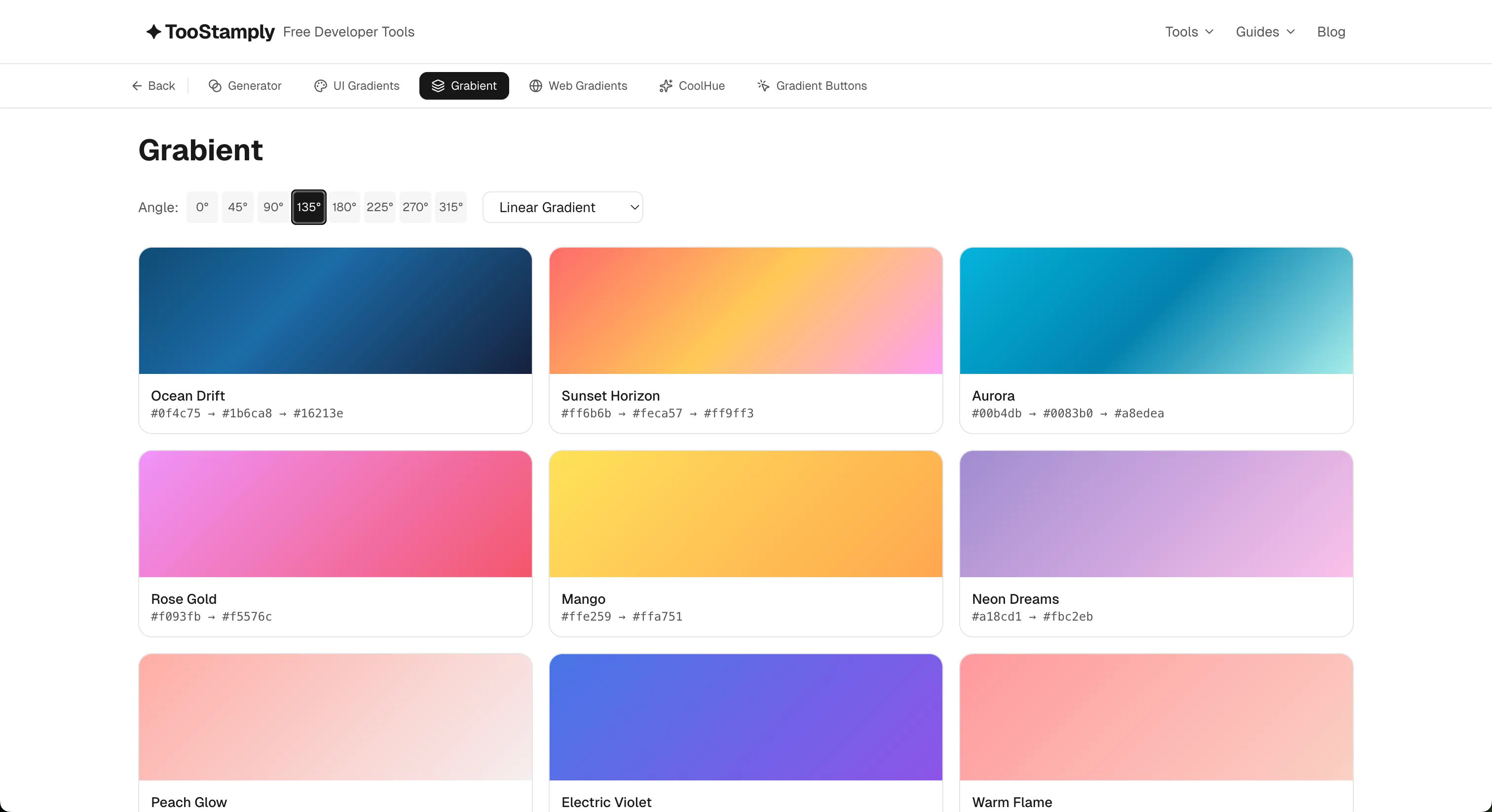The image size is (1492, 812).
Task: Click the Aurora card title
Action: click(993, 396)
